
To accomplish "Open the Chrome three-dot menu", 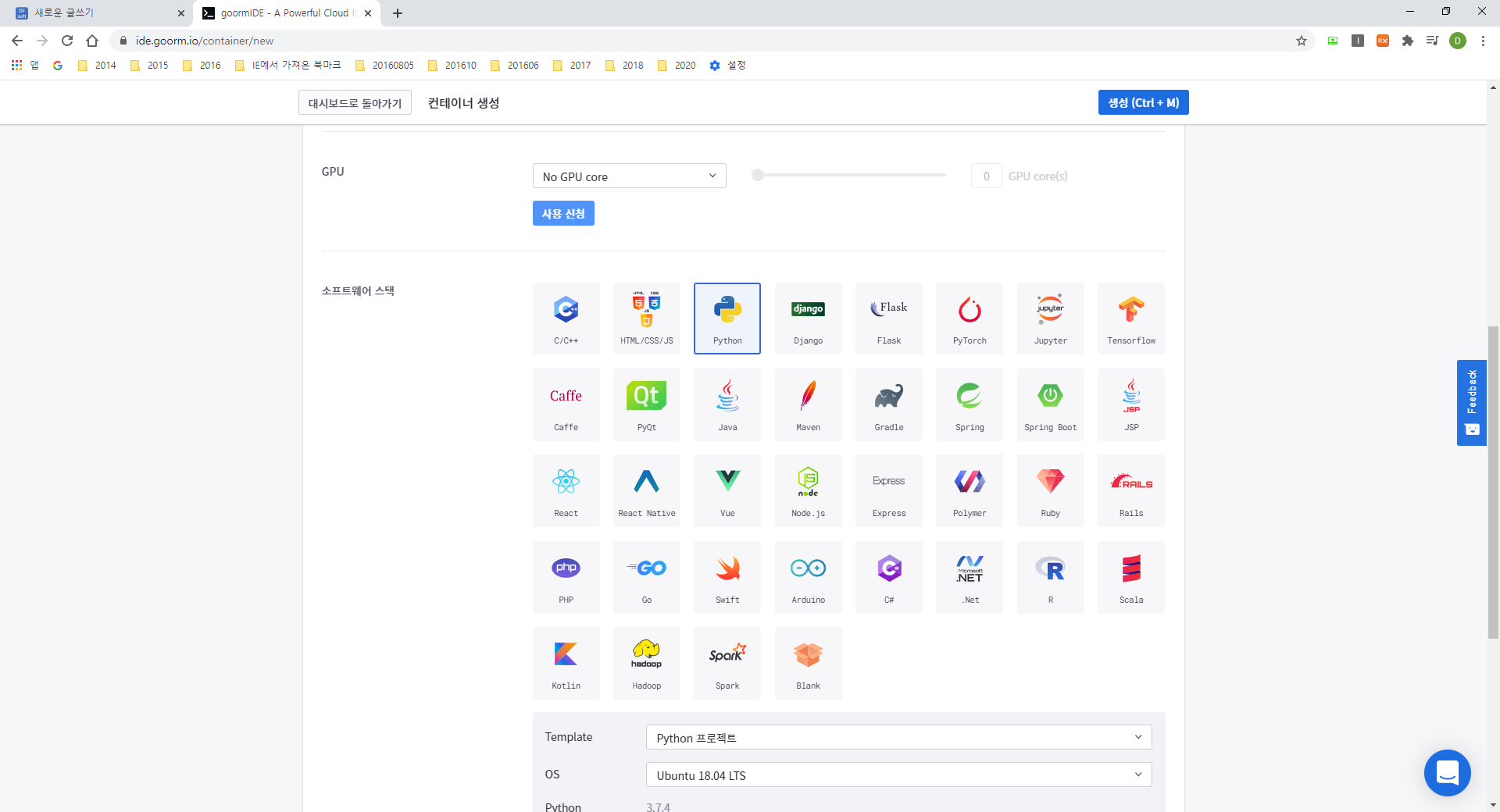I will [x=1483, y=41].
